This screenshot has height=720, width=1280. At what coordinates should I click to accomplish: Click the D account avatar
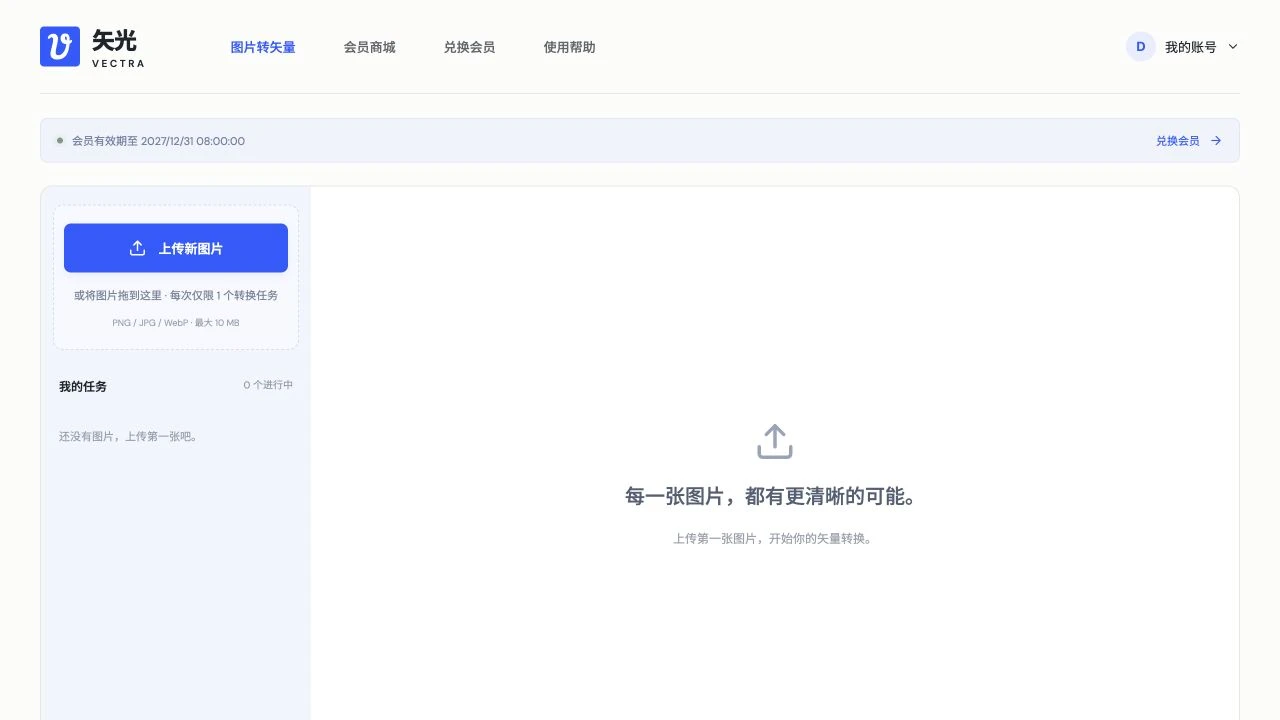pos(1141,46)
